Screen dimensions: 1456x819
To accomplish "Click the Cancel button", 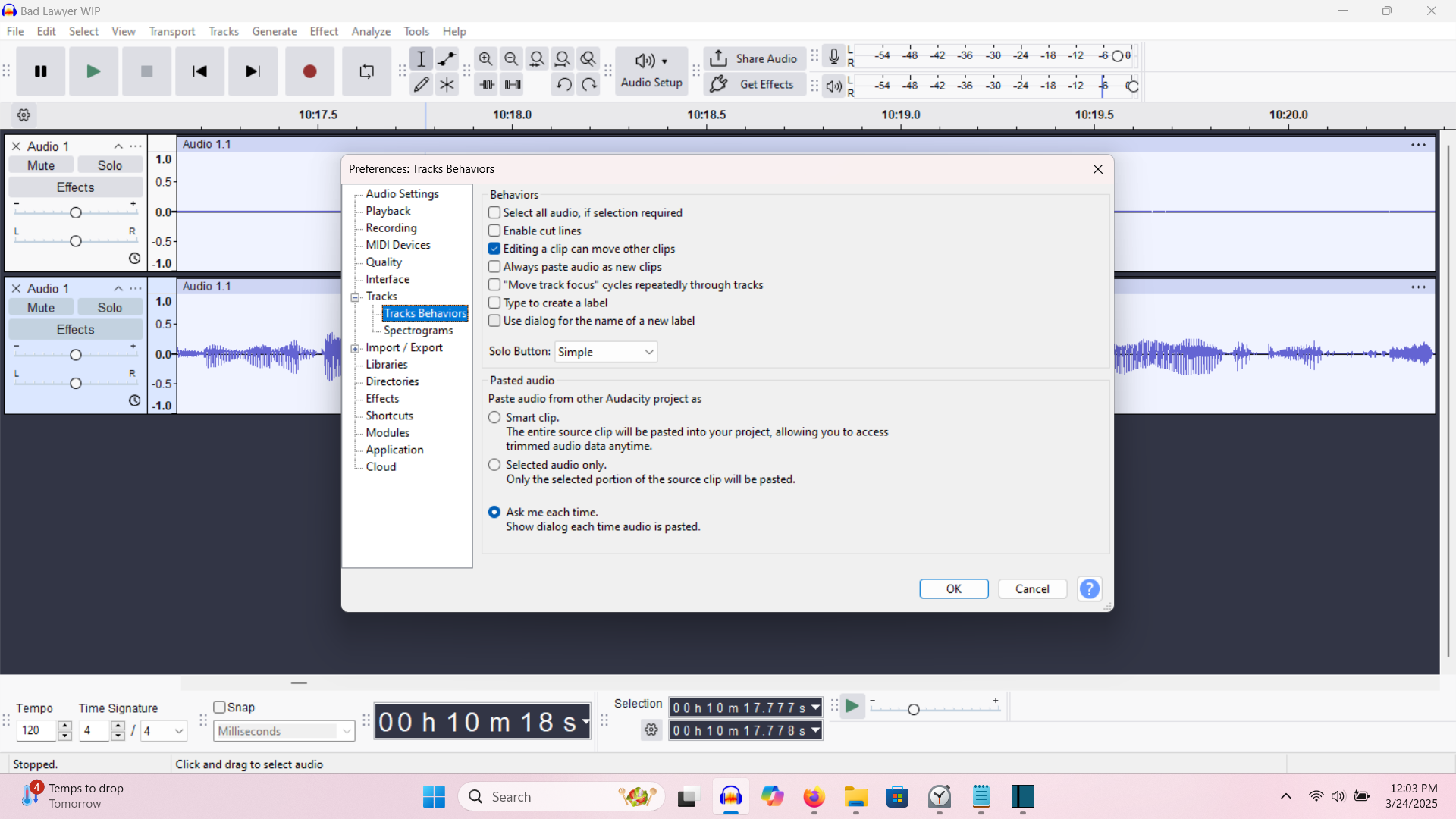I will (1032, 589).
